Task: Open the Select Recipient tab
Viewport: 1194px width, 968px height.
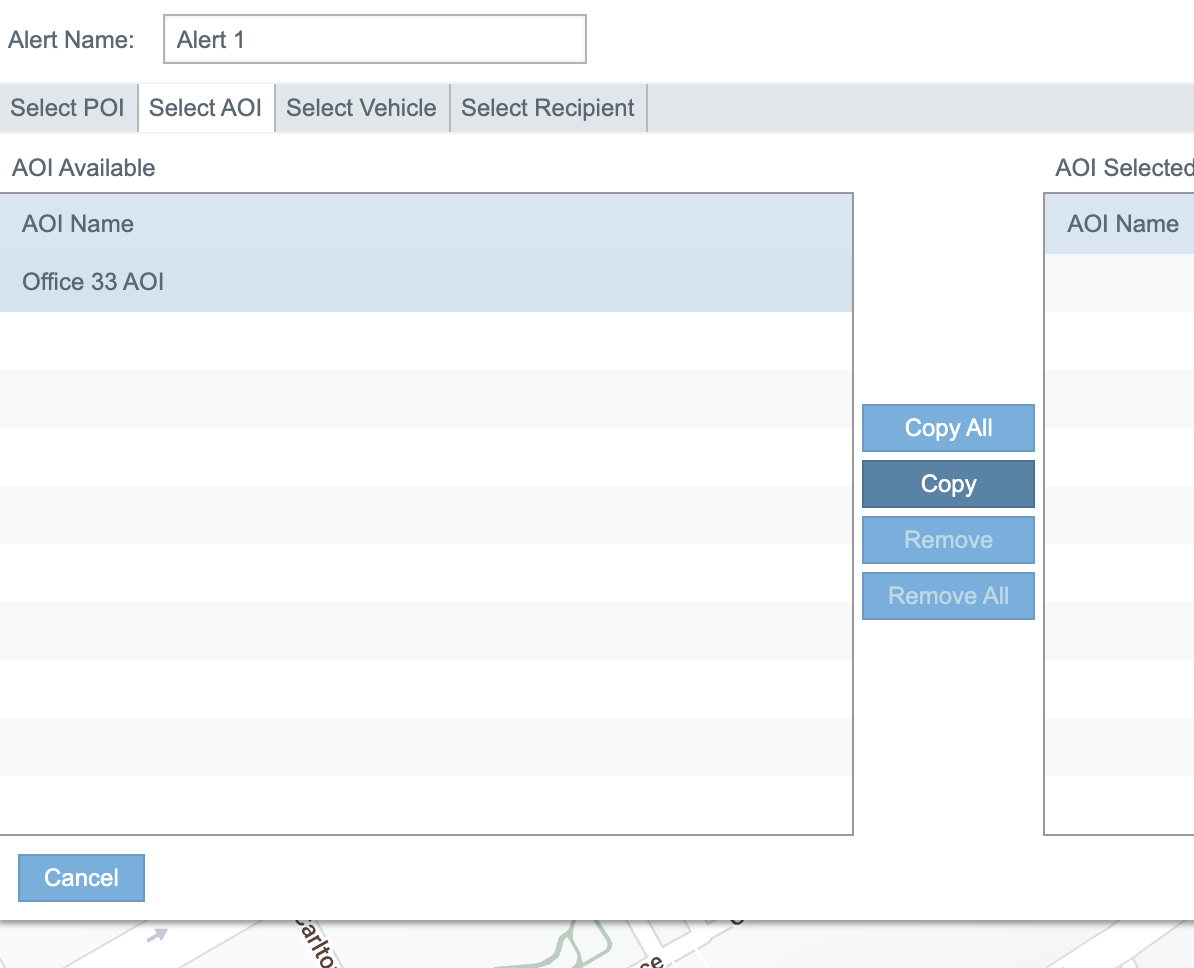Action: pos(548,108)
